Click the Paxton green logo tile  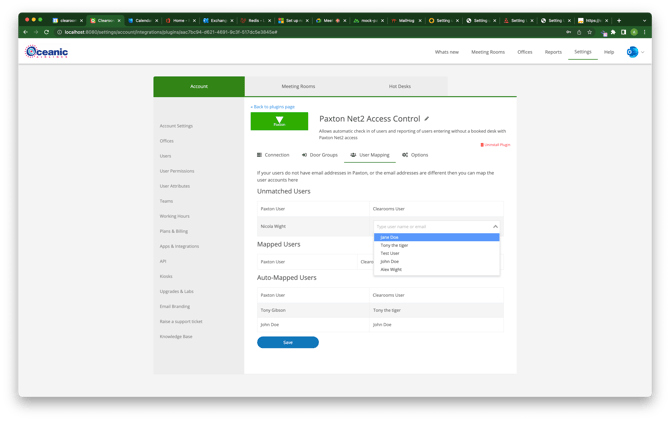pyautogui.click(x=279, y=121)
